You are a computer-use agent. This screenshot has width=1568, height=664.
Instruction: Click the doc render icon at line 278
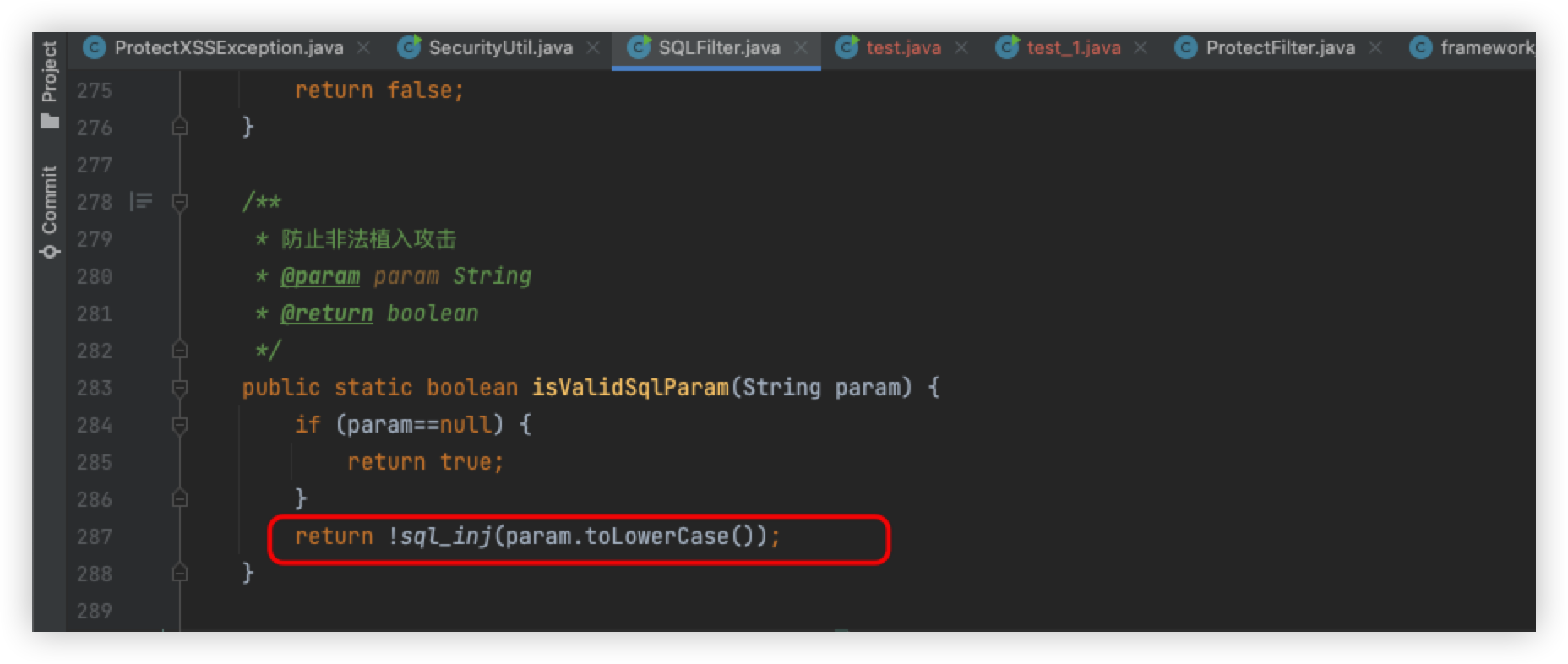click(140, 202)
